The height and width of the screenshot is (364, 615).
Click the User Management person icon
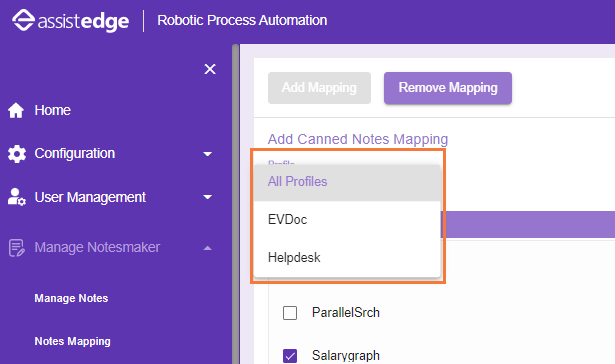click(x=16, y=197)
